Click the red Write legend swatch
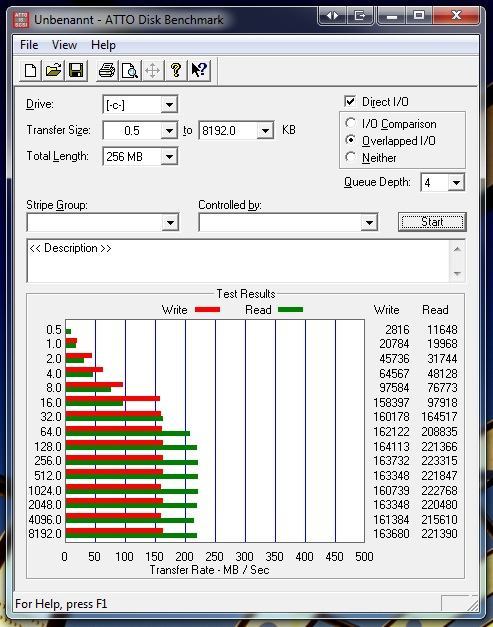Viewport: 493px width, 627px height. 207,310
